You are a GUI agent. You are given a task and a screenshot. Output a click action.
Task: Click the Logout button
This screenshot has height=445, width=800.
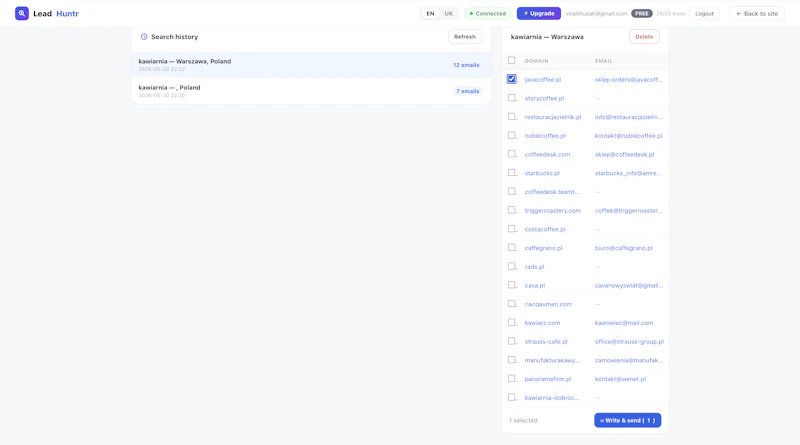pyautogui.click(x=704, y=14)
